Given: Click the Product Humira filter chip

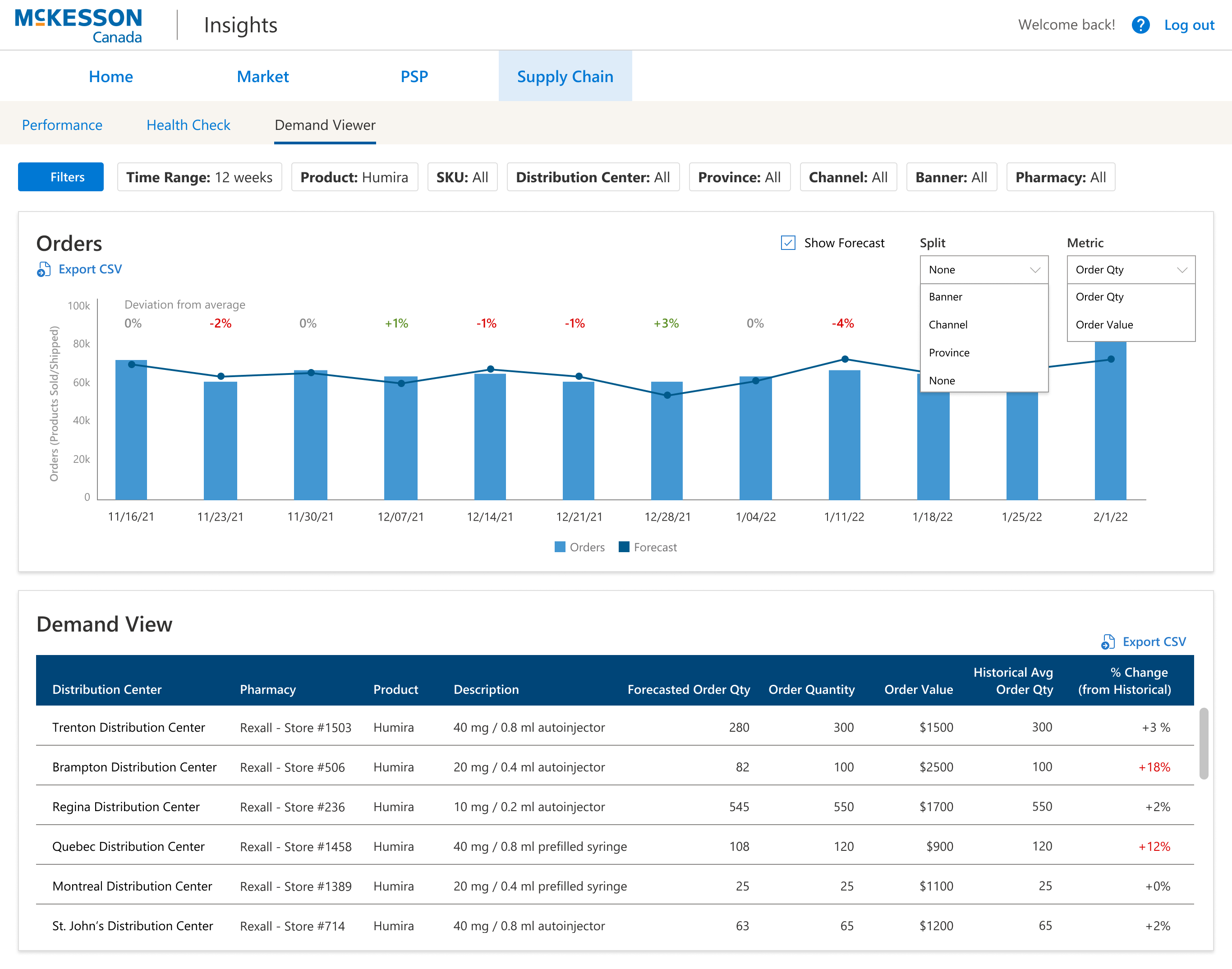Looking at the screenshot, I should [354, 177].
